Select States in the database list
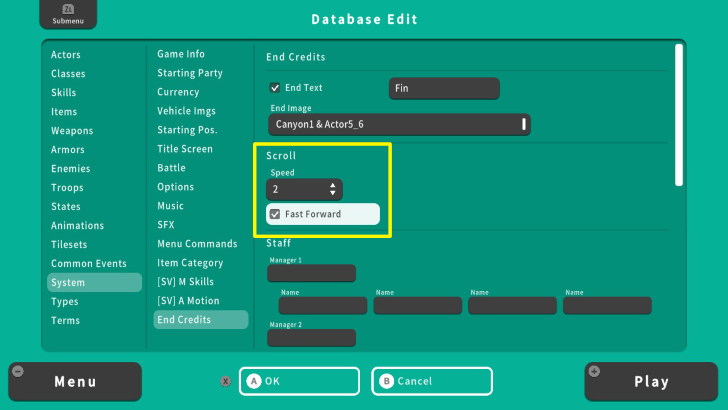 (x=66, y=207)
